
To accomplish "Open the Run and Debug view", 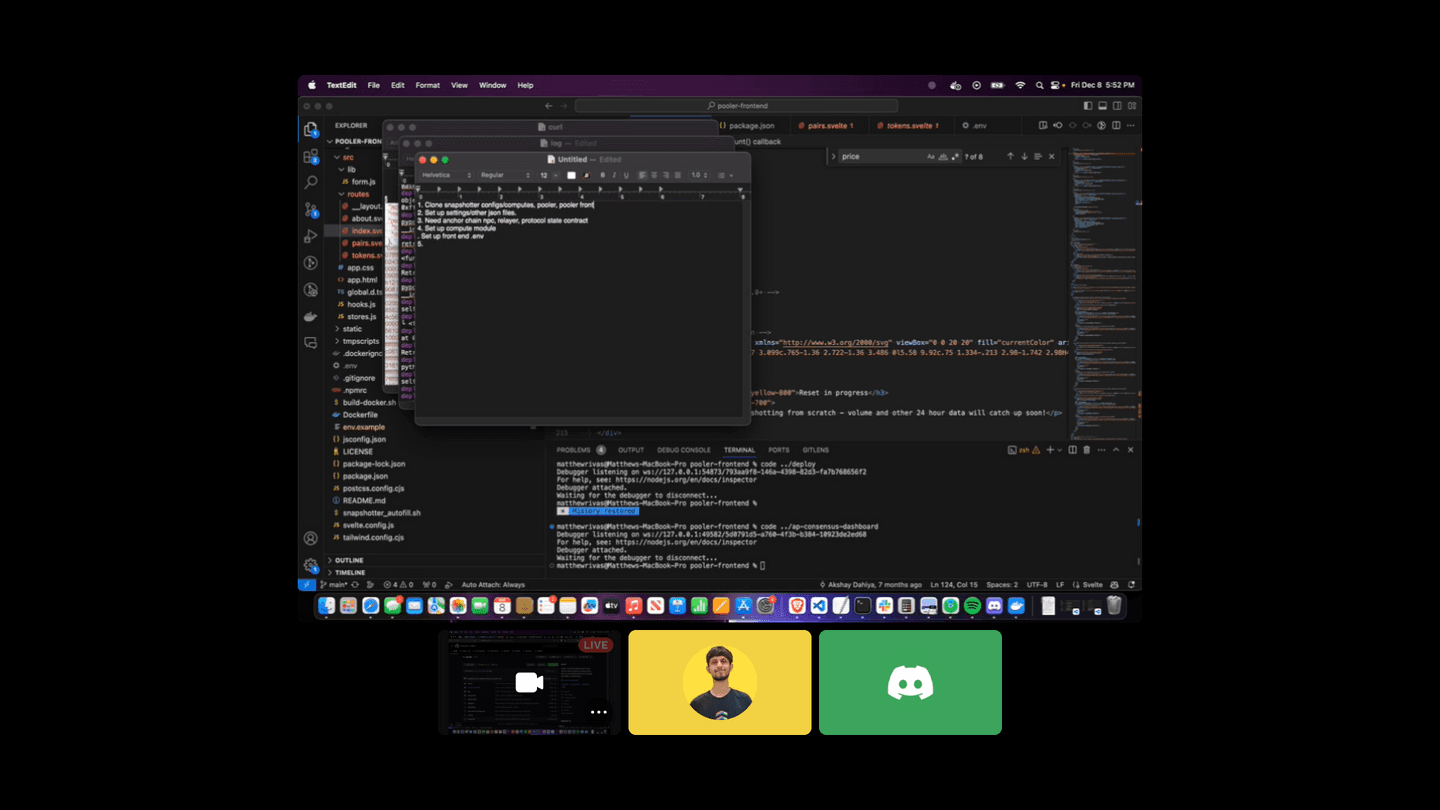I will [x=310, y=236].
